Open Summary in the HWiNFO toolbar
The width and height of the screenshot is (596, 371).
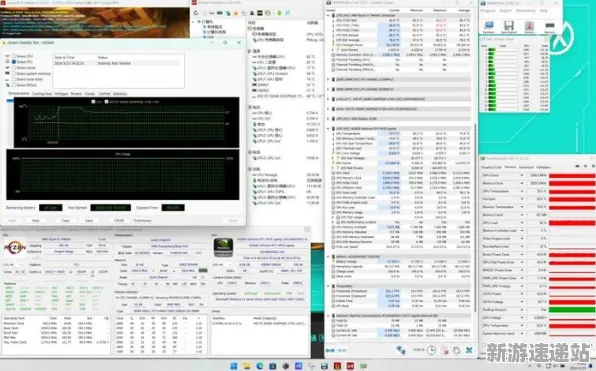pos(488,27)
